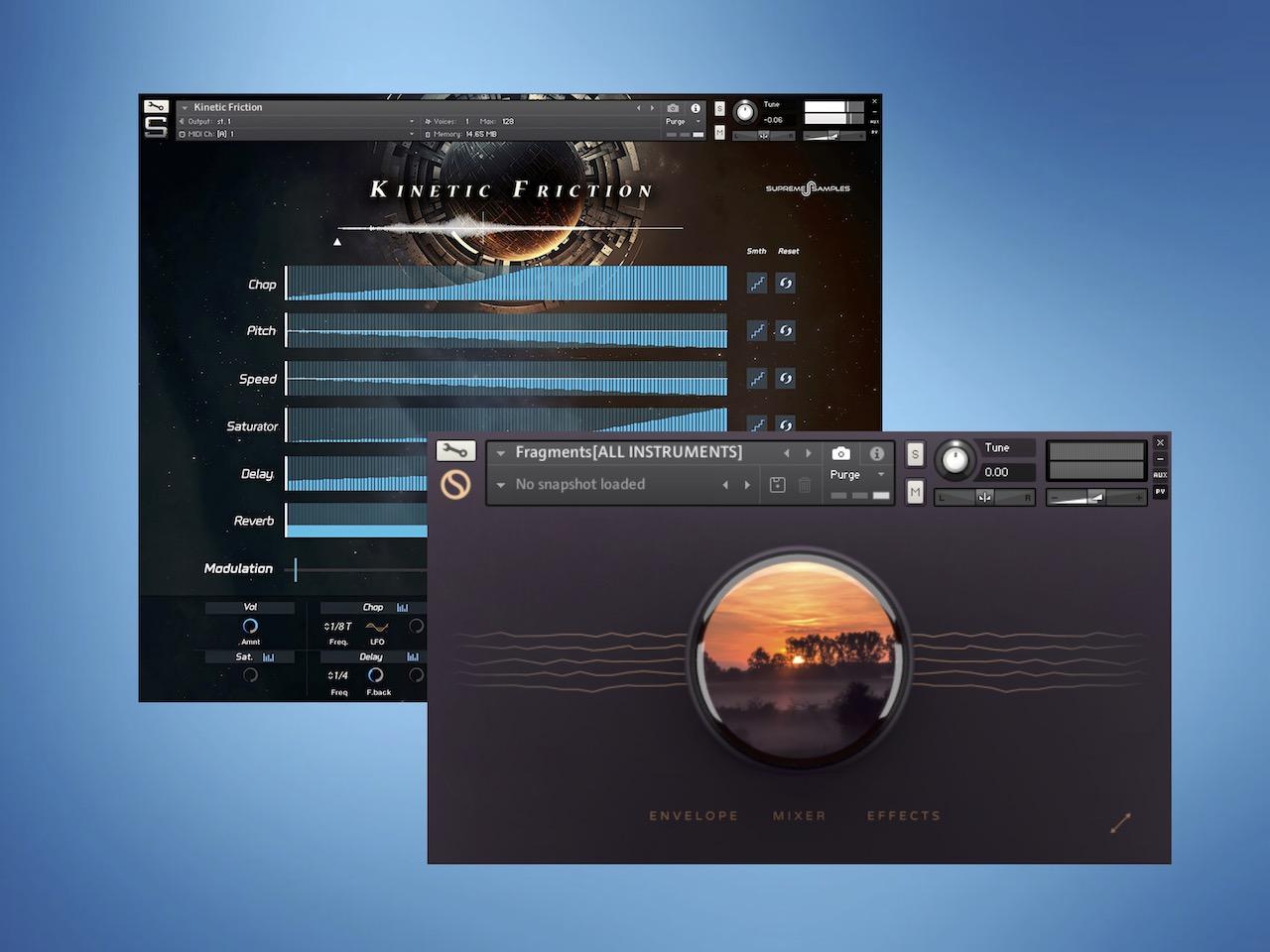Mute the Fragments instrument
Viewport: 1270px width, 952px height.
(x=915, y=491)
